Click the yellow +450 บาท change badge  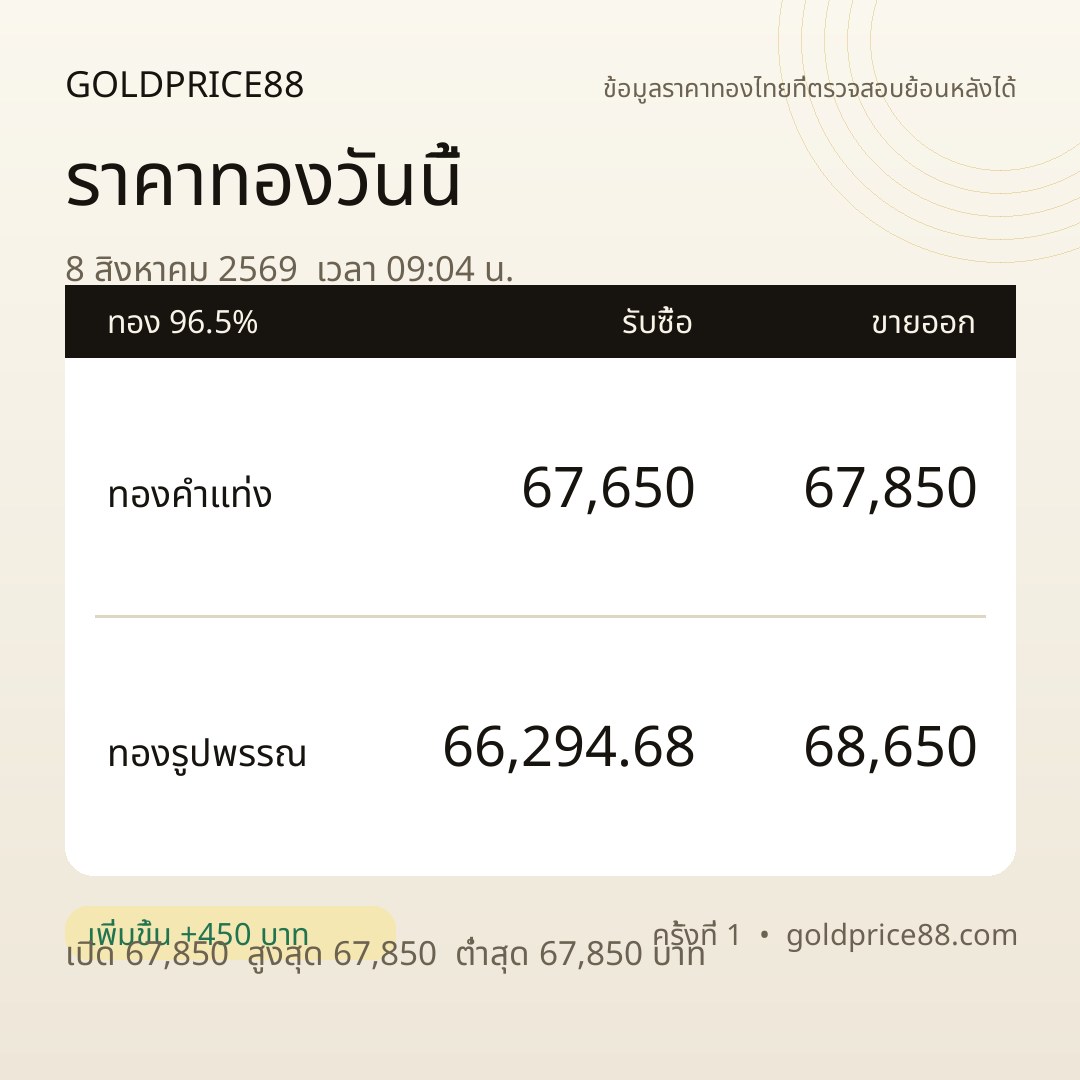coord(230,933)
